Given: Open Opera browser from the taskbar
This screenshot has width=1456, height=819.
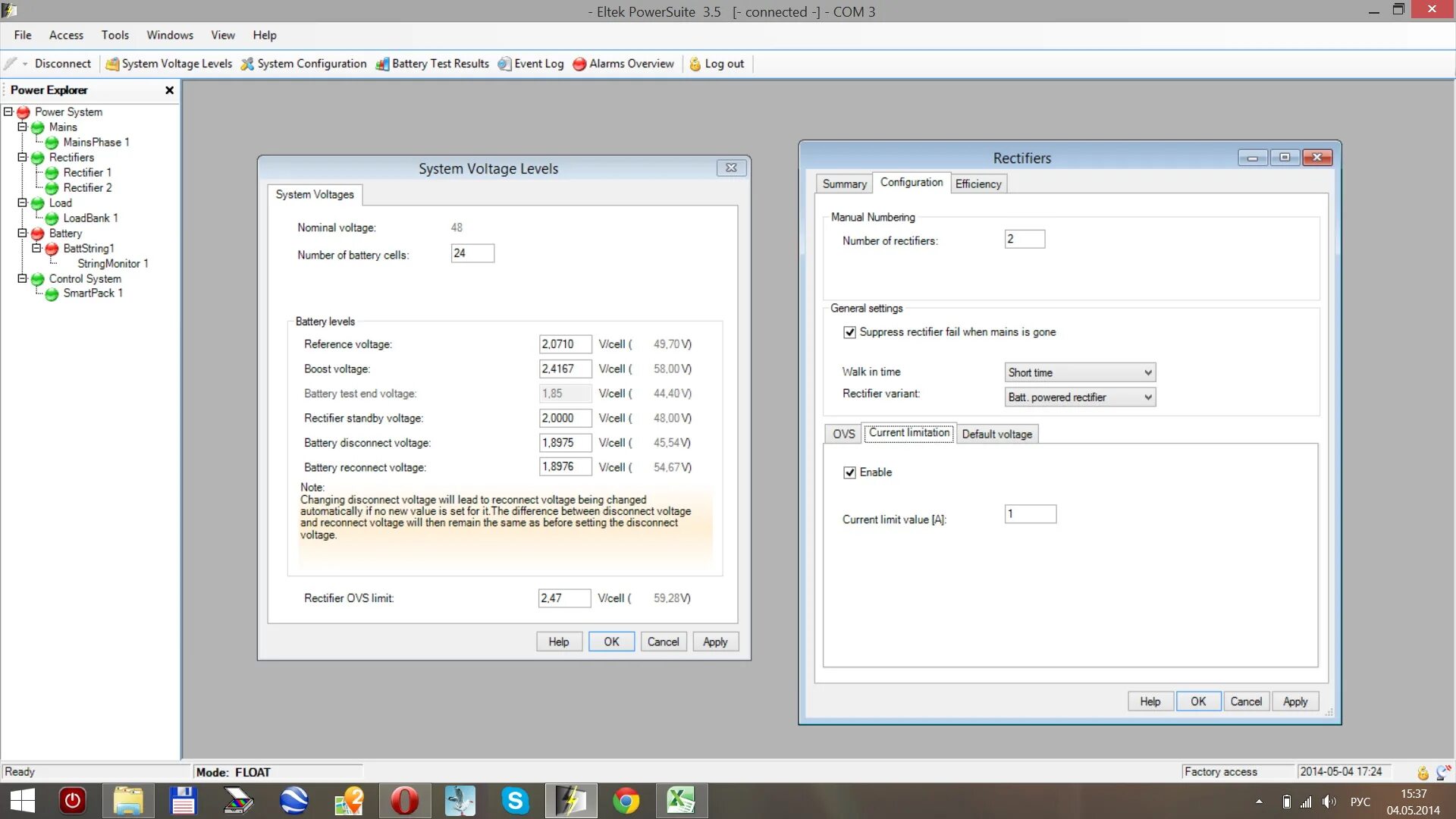Looking at the screenshot, I should (404, 801).
